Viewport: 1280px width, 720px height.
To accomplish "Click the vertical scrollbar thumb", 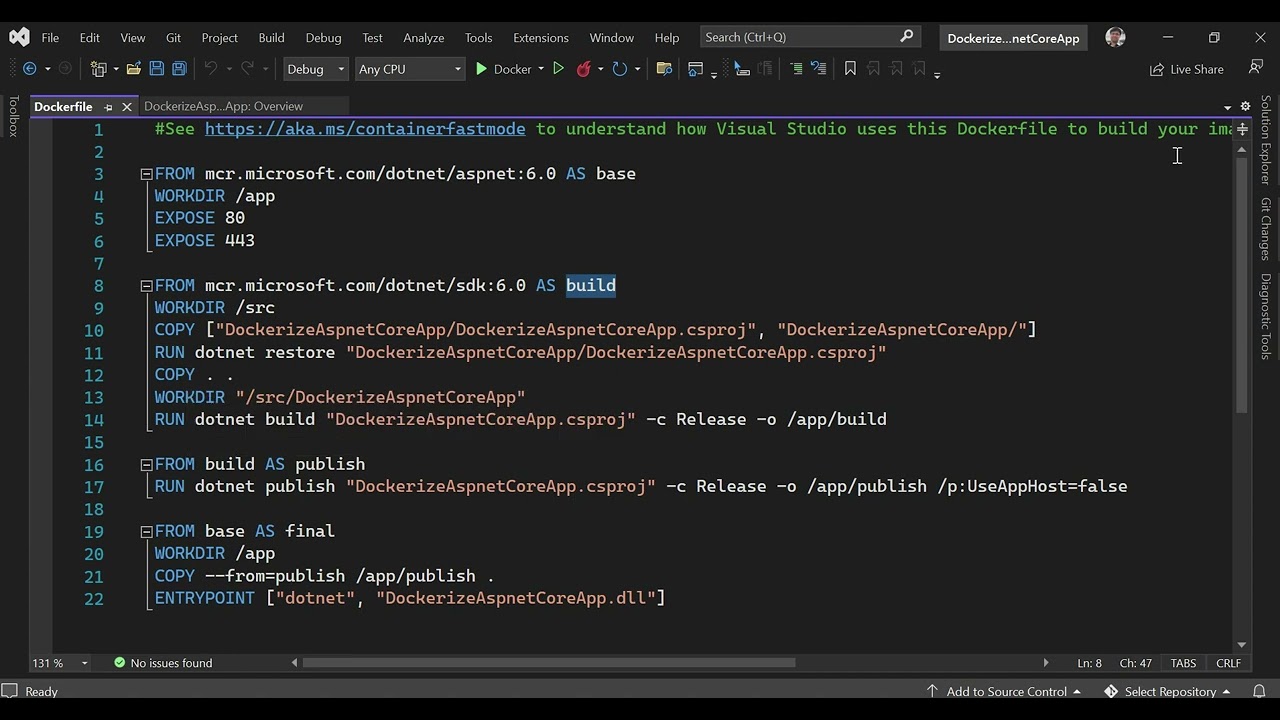I will (1242, 285).
